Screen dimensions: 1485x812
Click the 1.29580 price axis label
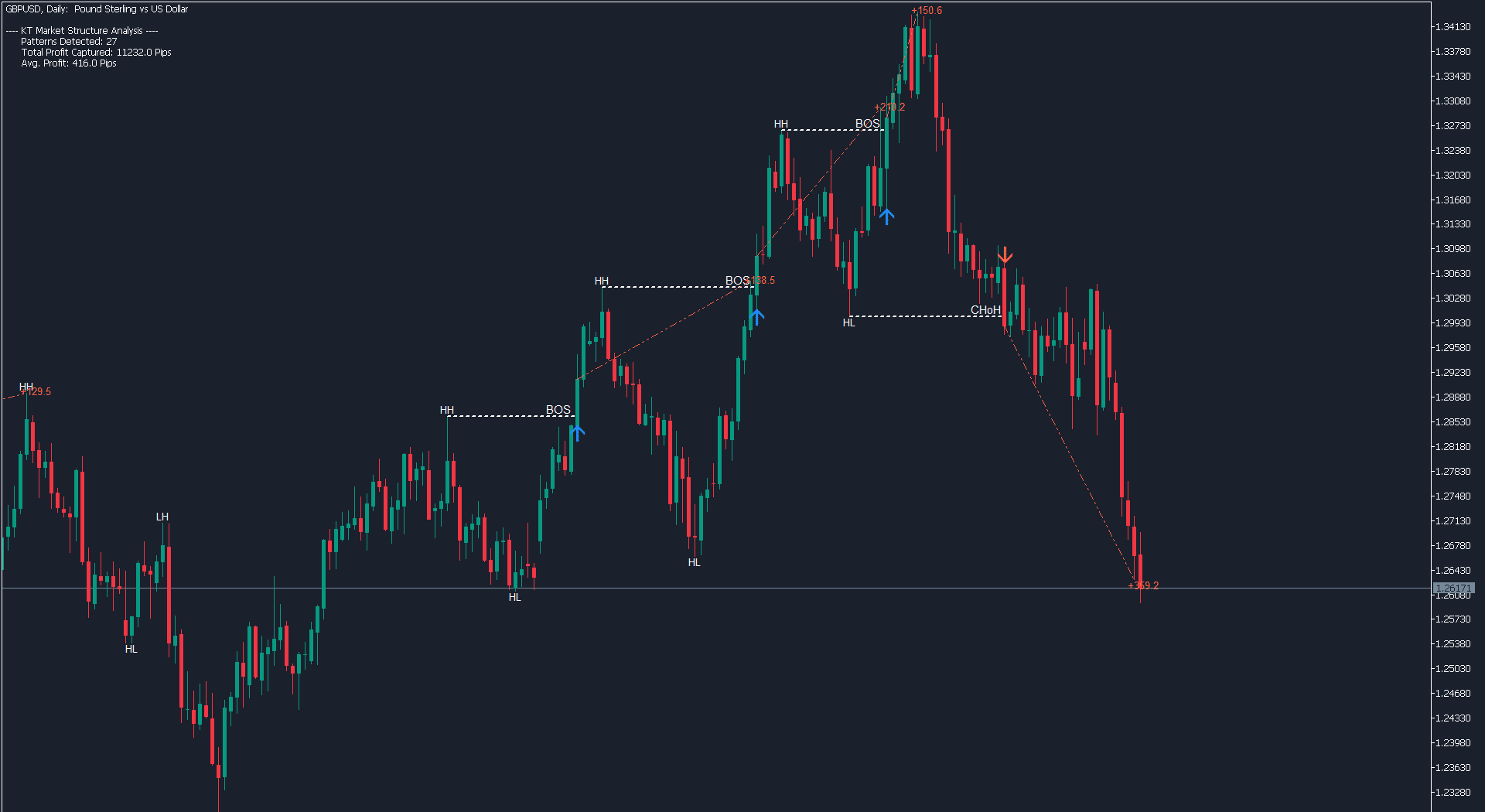[x=1453, y=348]
